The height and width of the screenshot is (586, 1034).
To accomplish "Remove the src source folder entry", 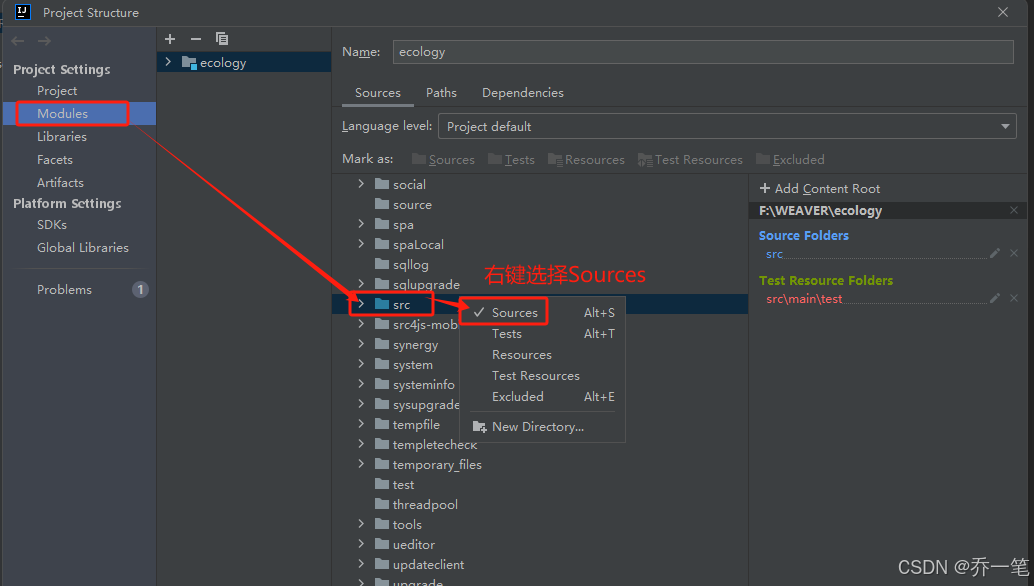I will coord(1014,253).
